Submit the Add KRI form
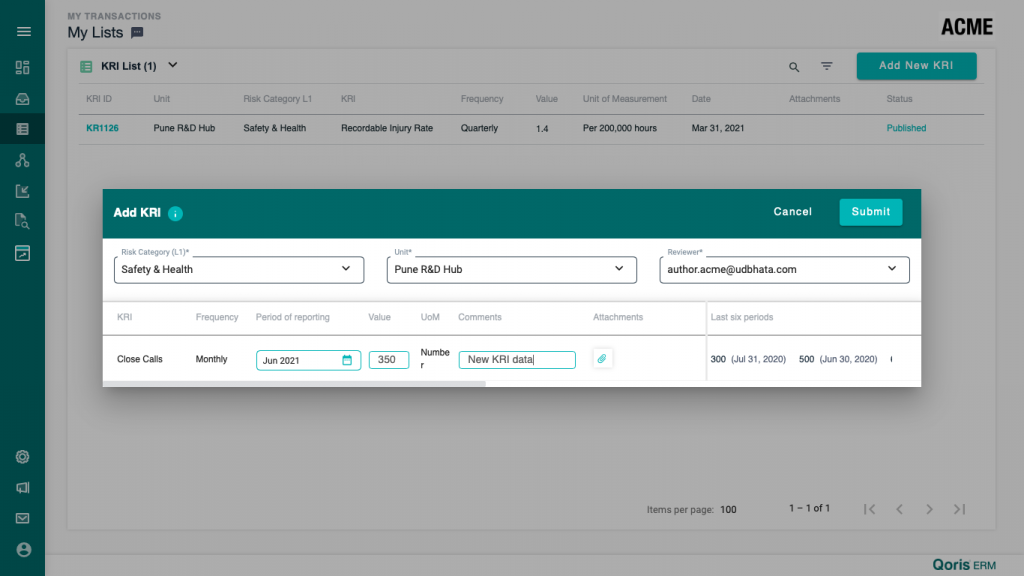1024x576 pixels. 871,212
